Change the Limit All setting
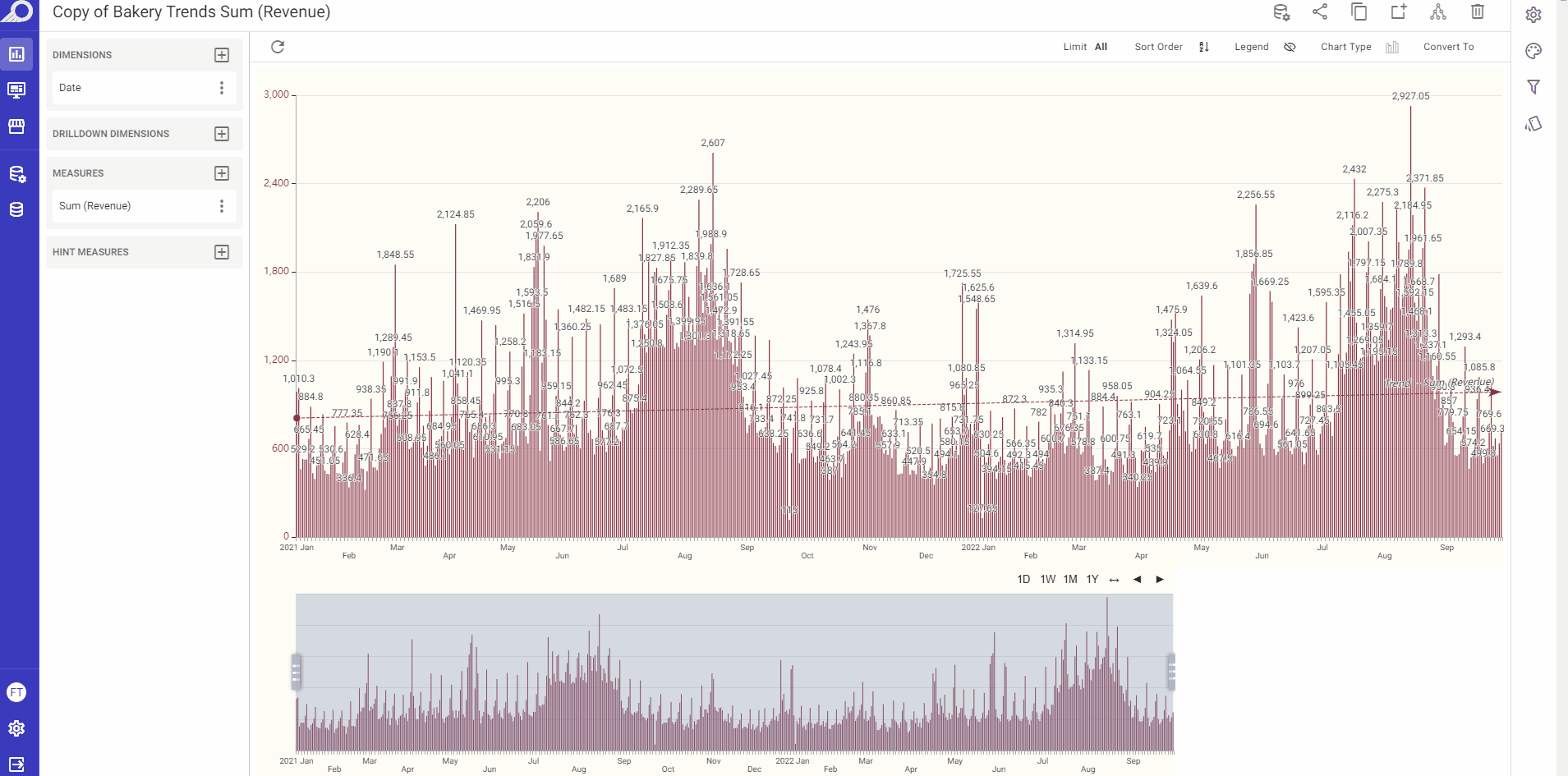 click(x=1085, y=47)
